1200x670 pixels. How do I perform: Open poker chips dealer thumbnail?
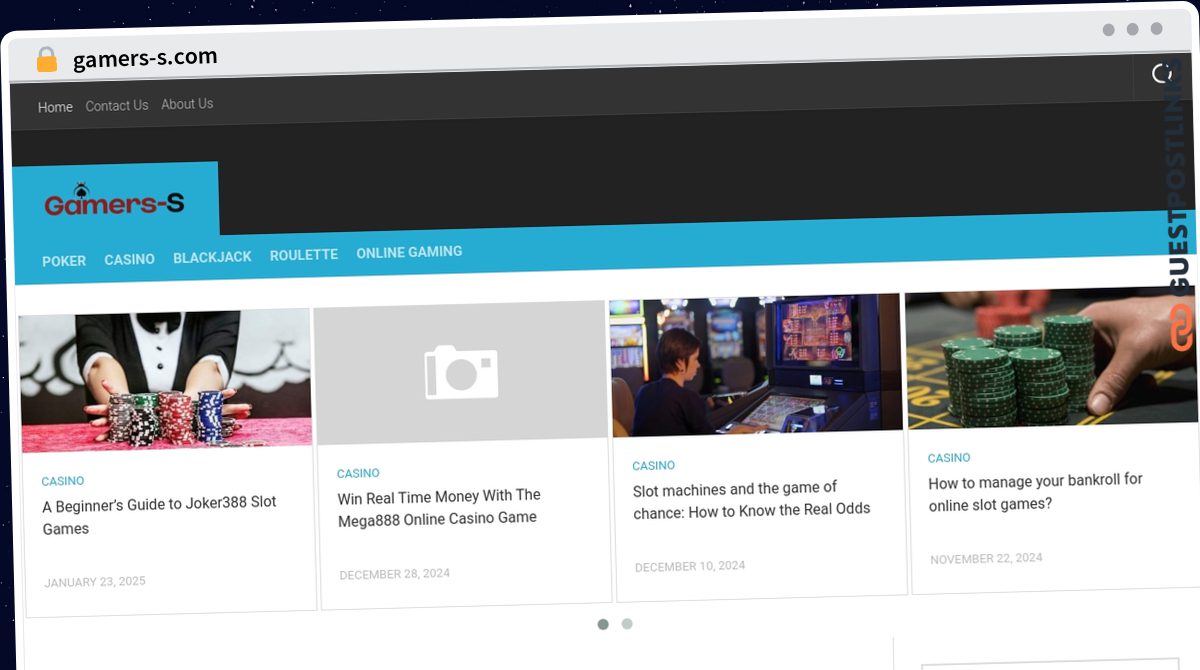165,381
